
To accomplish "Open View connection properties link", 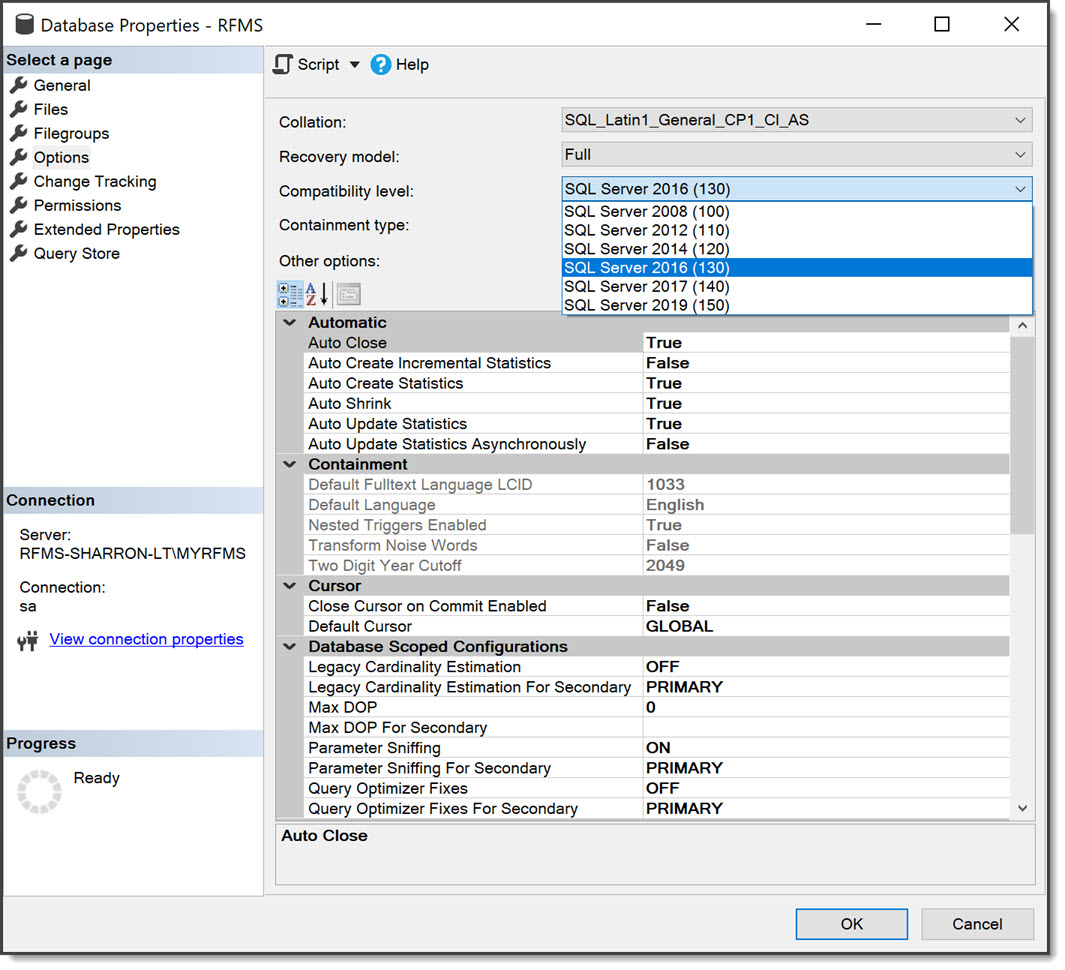I will coord(146,640).
